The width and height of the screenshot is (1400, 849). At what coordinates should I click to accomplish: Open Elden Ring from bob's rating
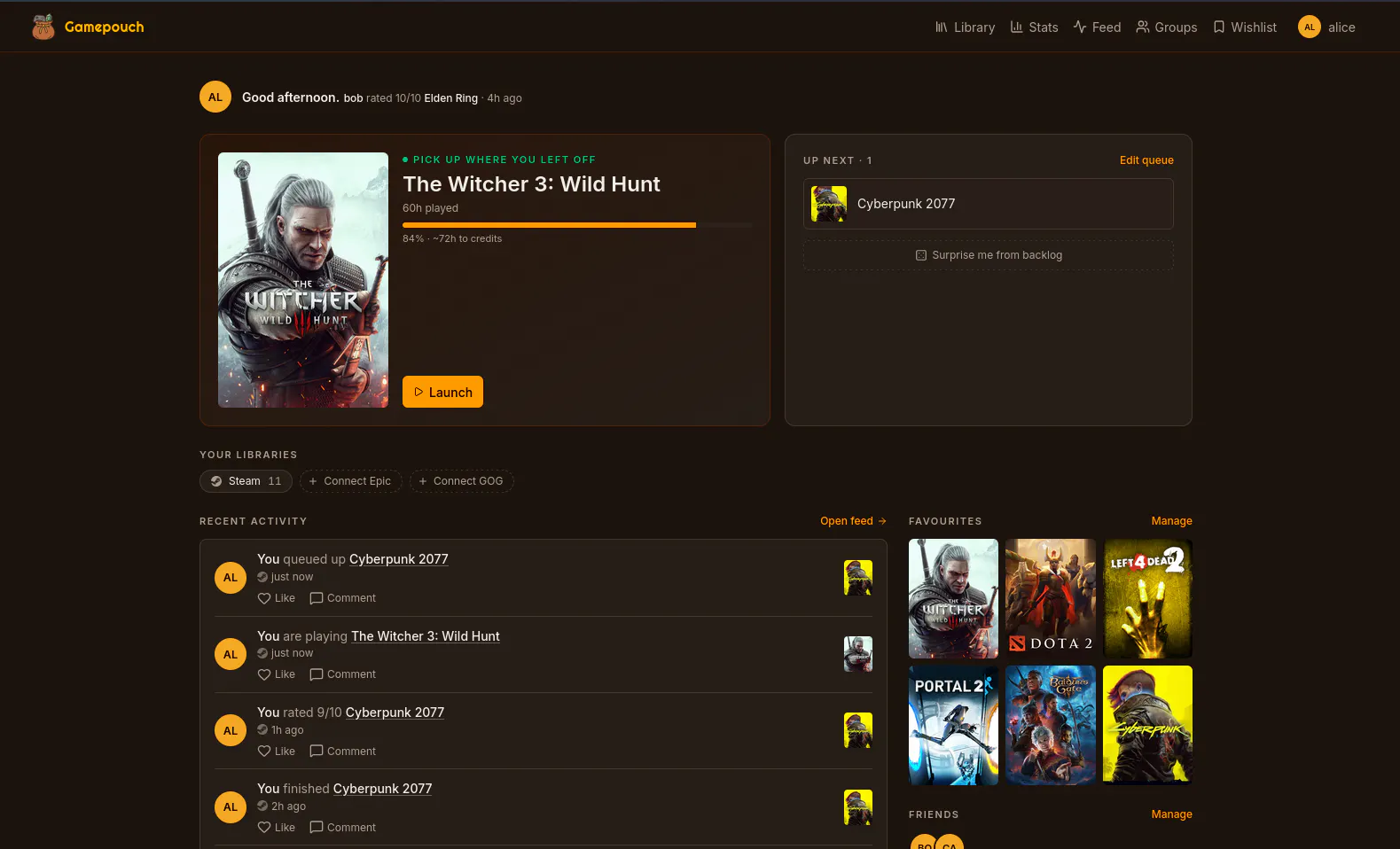point(450,98)
